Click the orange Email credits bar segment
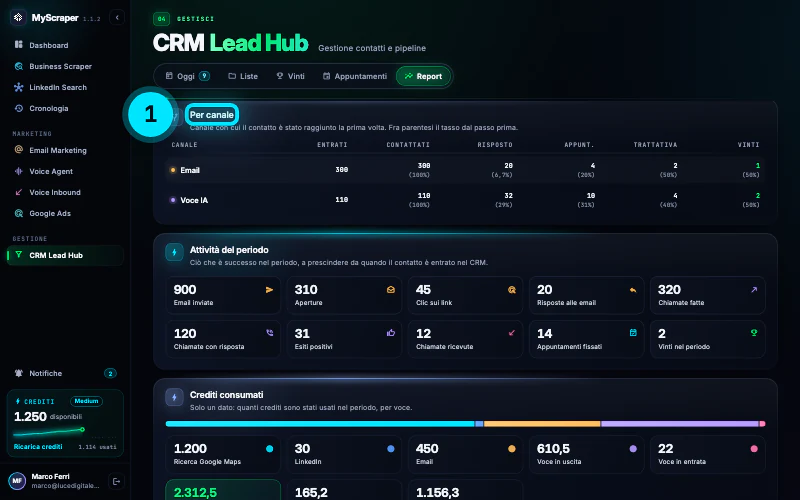 click(x=542, y=424)
